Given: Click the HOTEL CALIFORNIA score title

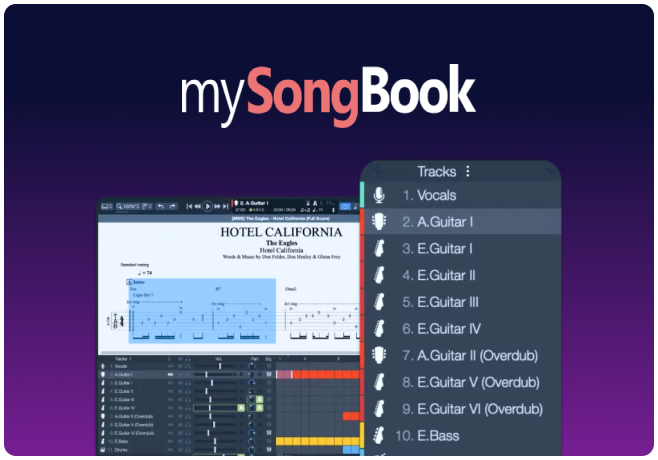Looking at the screenshot, I should tap(281, 232).
